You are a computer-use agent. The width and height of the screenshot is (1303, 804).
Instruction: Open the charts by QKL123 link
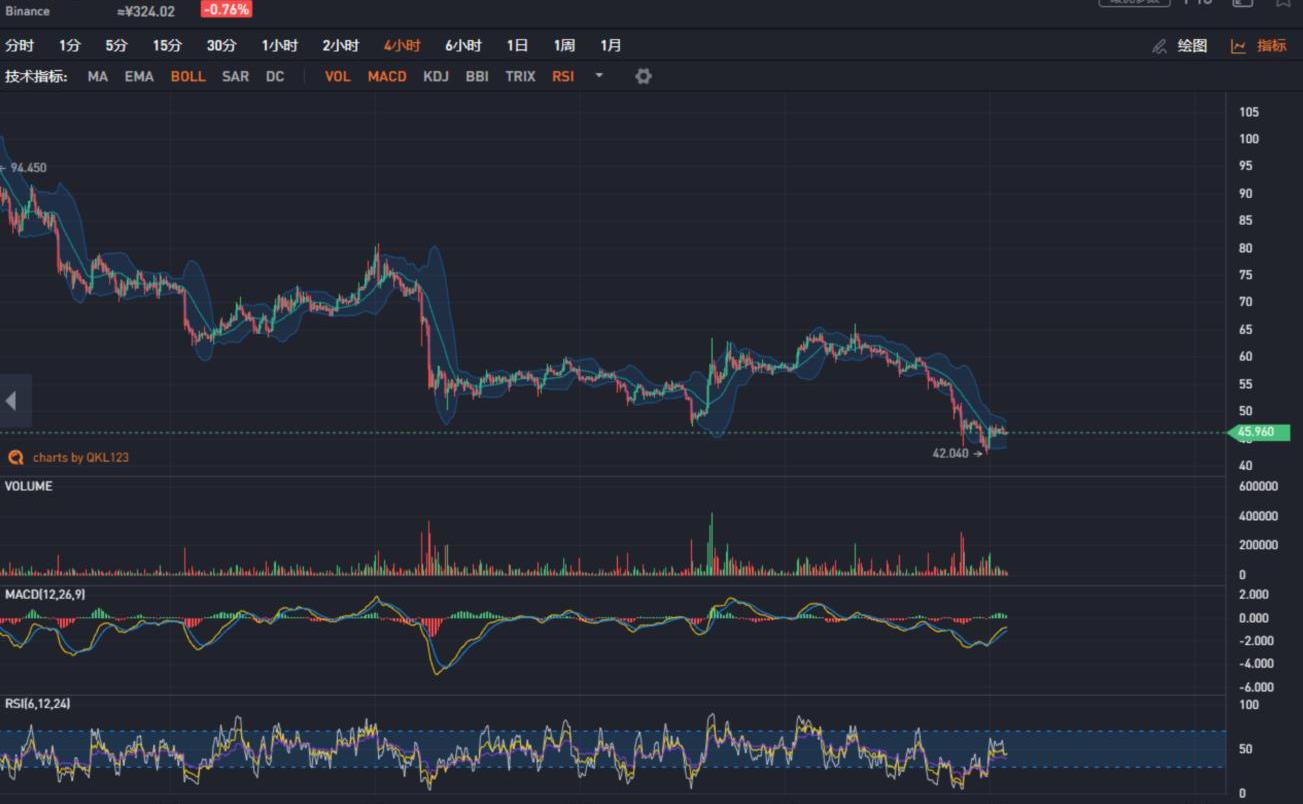[80, 457]
